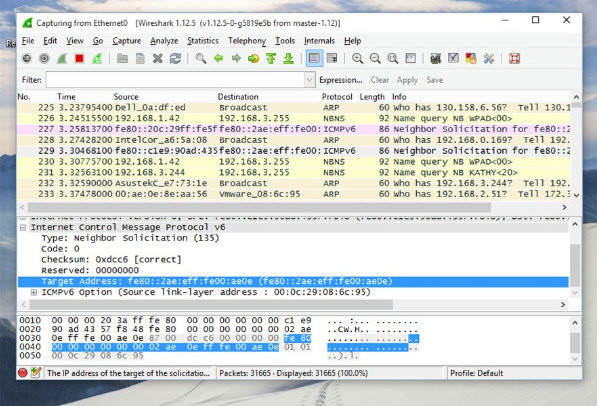Open the Statistics menu
This screenshot has width=597, height=406.
[203, 41]
